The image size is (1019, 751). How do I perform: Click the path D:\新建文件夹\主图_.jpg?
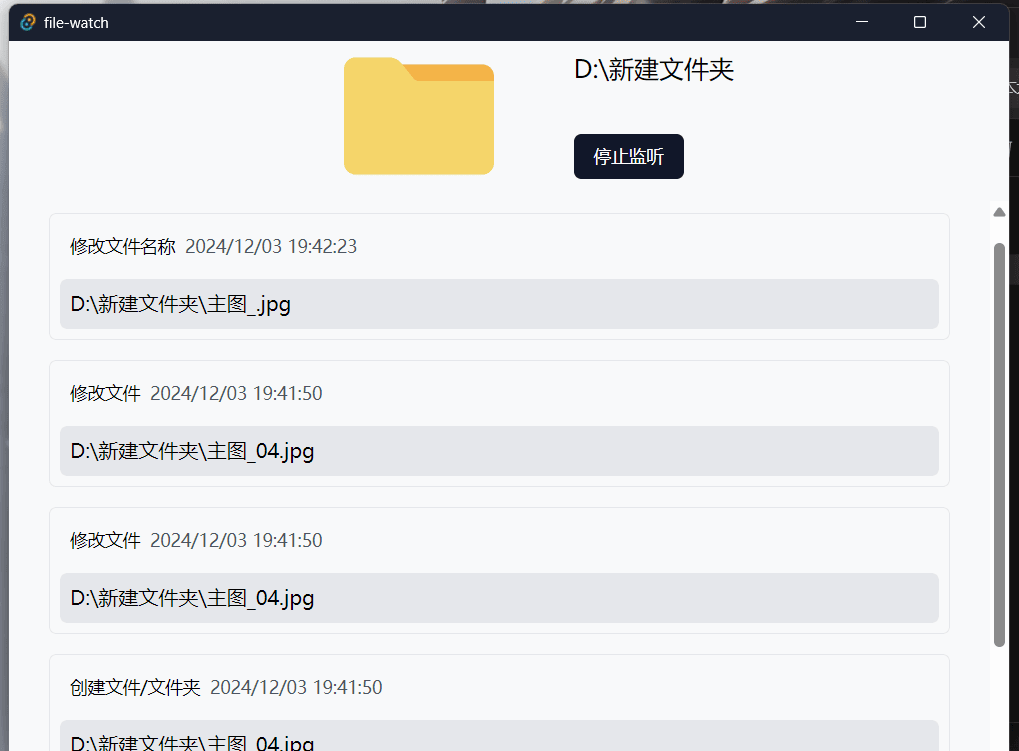[499, 304]
